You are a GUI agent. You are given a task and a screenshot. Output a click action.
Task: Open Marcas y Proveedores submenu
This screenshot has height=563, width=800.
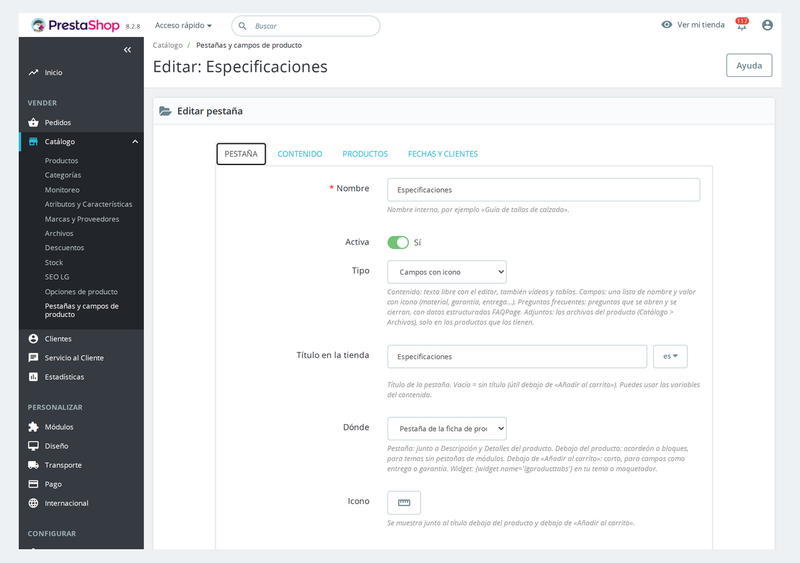[x=82, y=219]
